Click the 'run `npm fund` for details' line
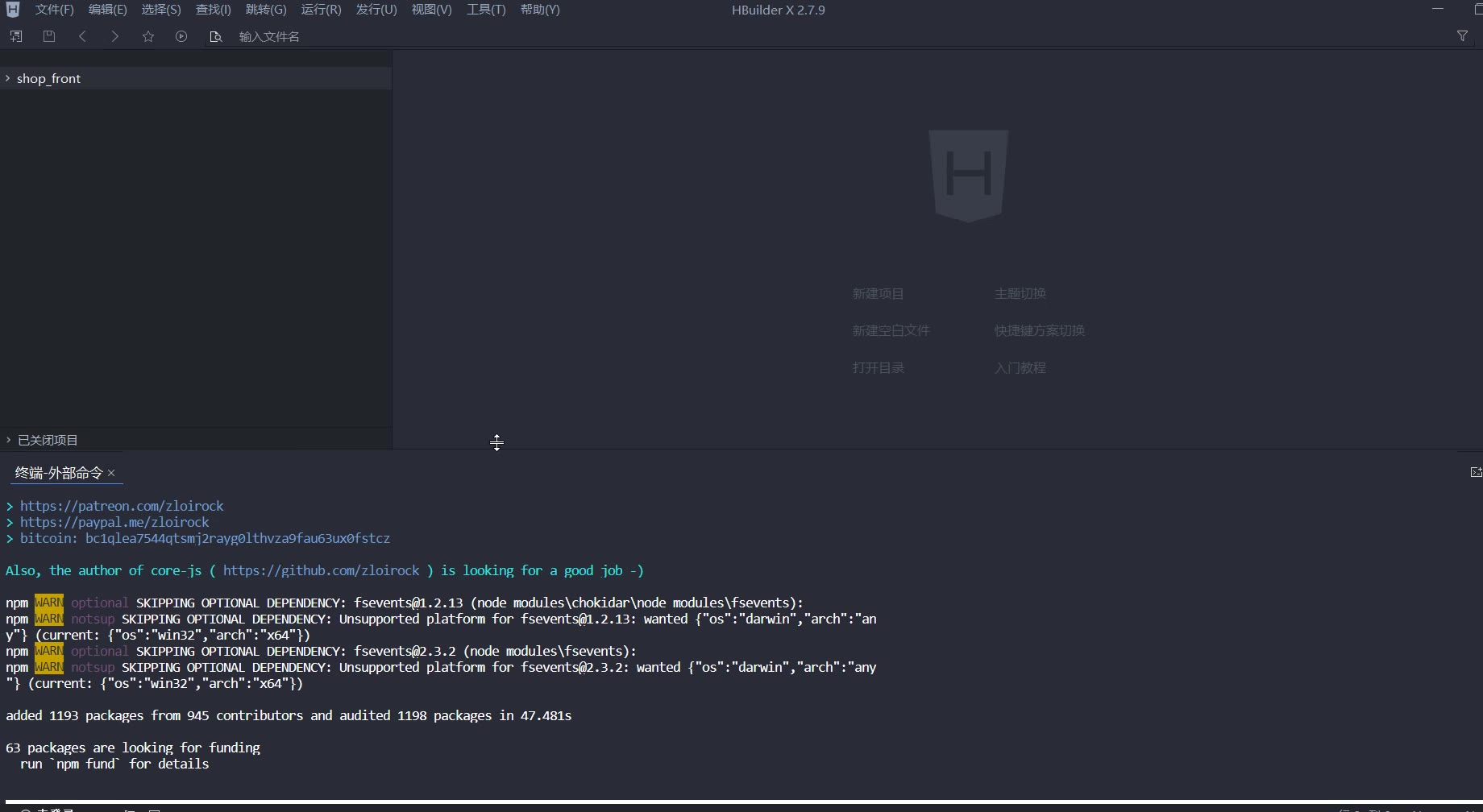The image size is (1483, 812). [x=114, y=764]
